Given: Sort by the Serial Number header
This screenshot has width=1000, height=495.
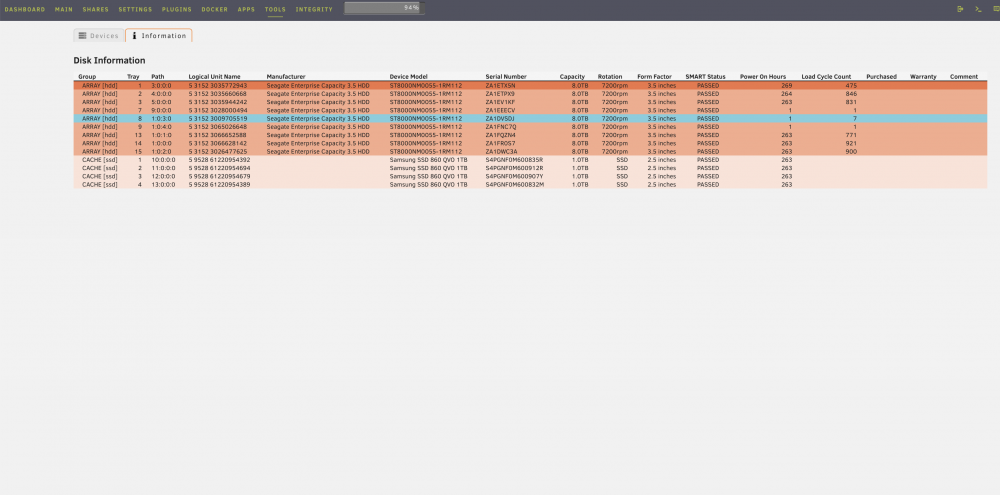Looking at the screenshot, I should [x=506, y=77].
